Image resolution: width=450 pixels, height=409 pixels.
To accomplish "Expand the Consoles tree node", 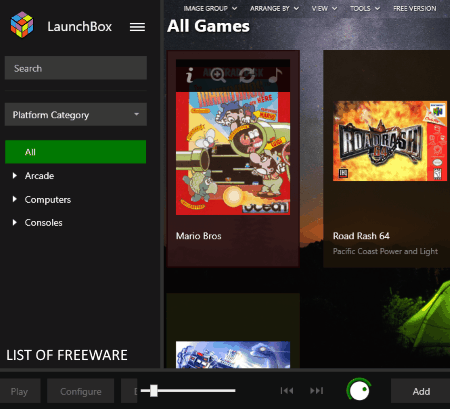I will coord(14,222).
